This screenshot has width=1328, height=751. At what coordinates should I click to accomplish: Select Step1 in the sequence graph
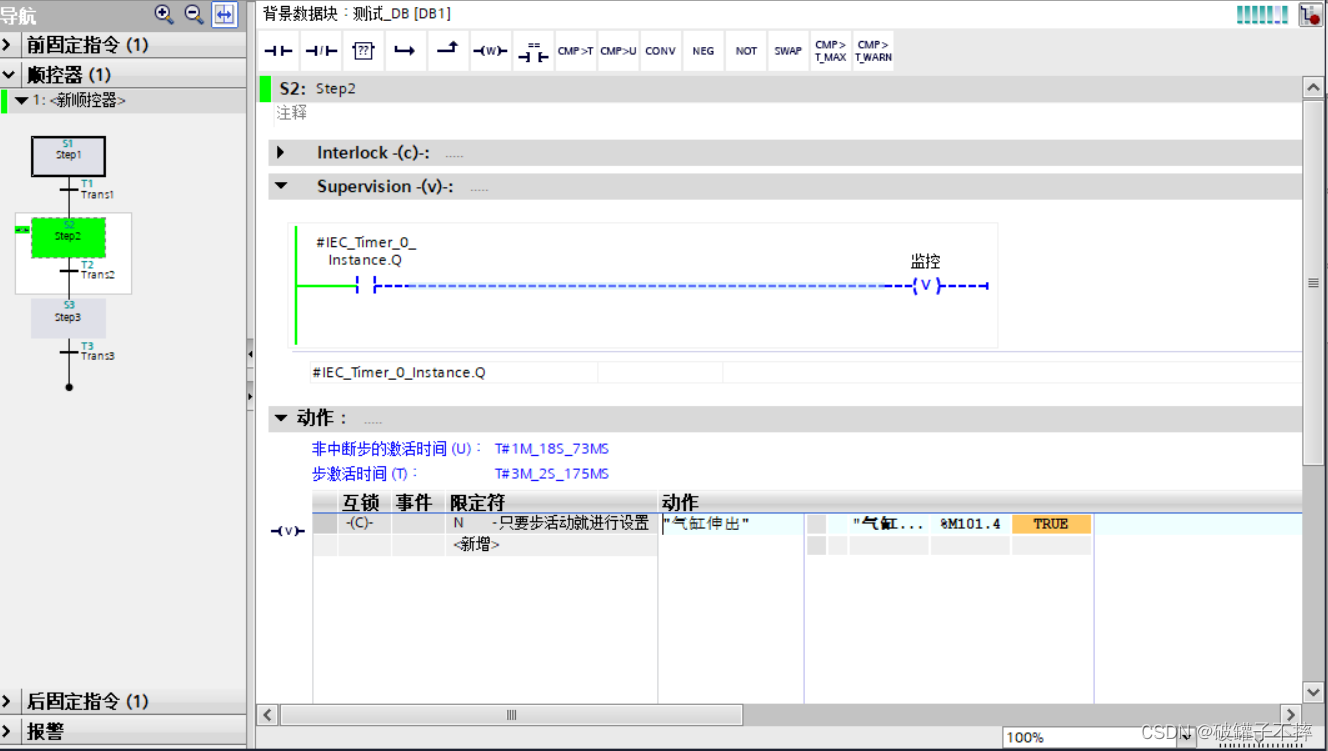(x=68, y=155)
